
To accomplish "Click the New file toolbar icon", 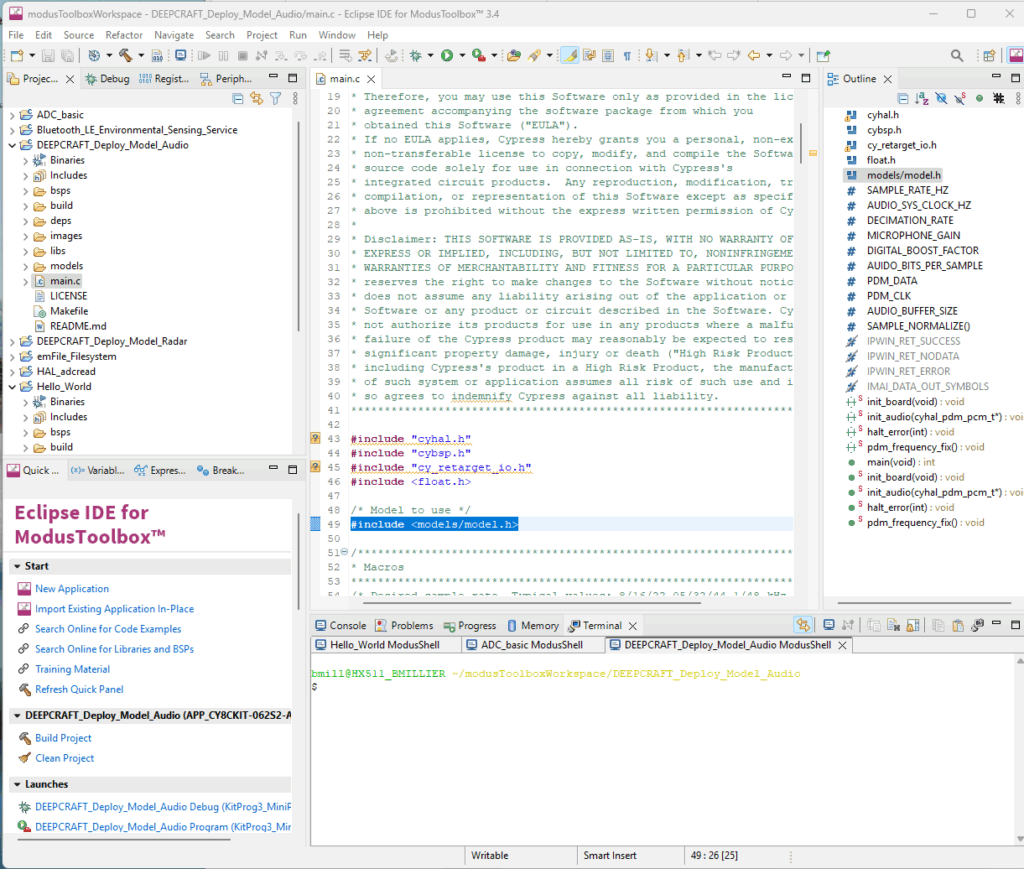I will coord(17,55).
